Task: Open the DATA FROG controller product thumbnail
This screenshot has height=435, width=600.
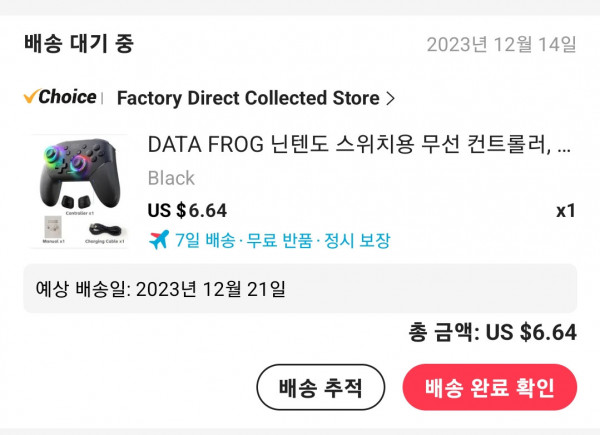Action: (79, 190)
